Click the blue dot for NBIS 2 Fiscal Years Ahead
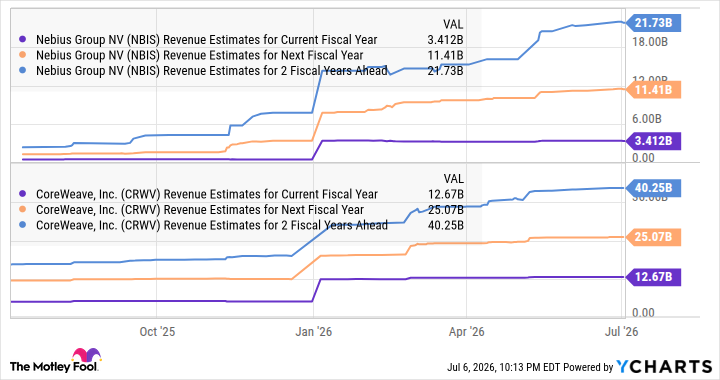The width and height of the screenshot is (720, 380). pyautogui.click(x=22, y=71)
